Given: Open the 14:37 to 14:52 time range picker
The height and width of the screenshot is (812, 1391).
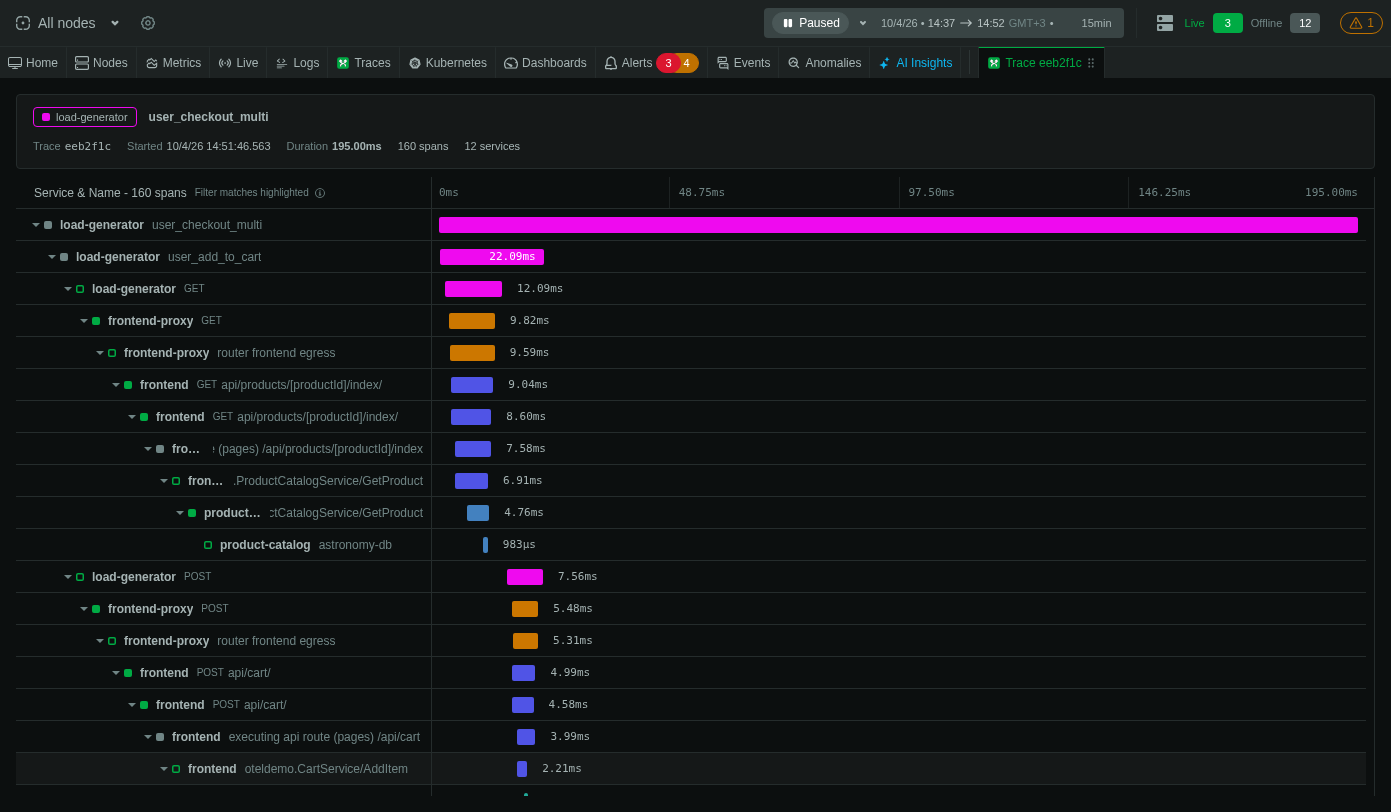Looking at the screenshot, I should coord(966,23).
